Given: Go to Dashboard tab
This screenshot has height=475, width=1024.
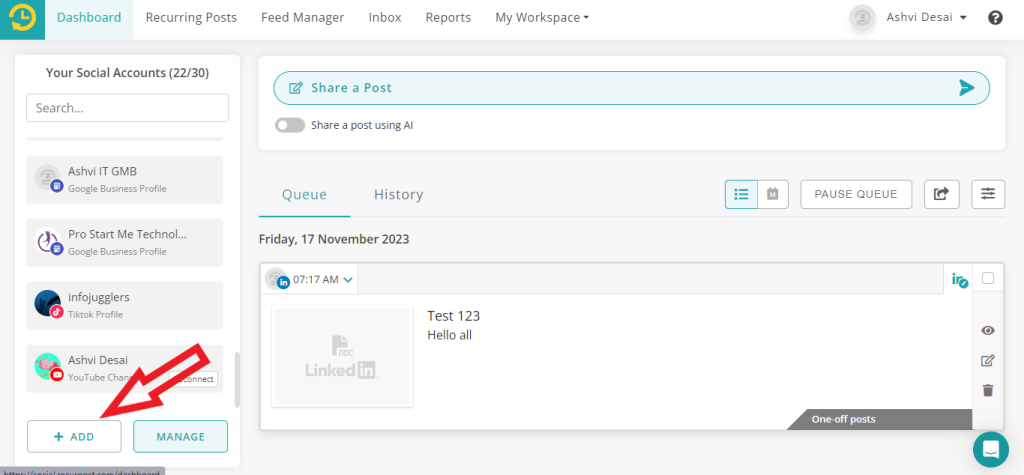Looking at the screenshot, I should (x=89, y=18).
